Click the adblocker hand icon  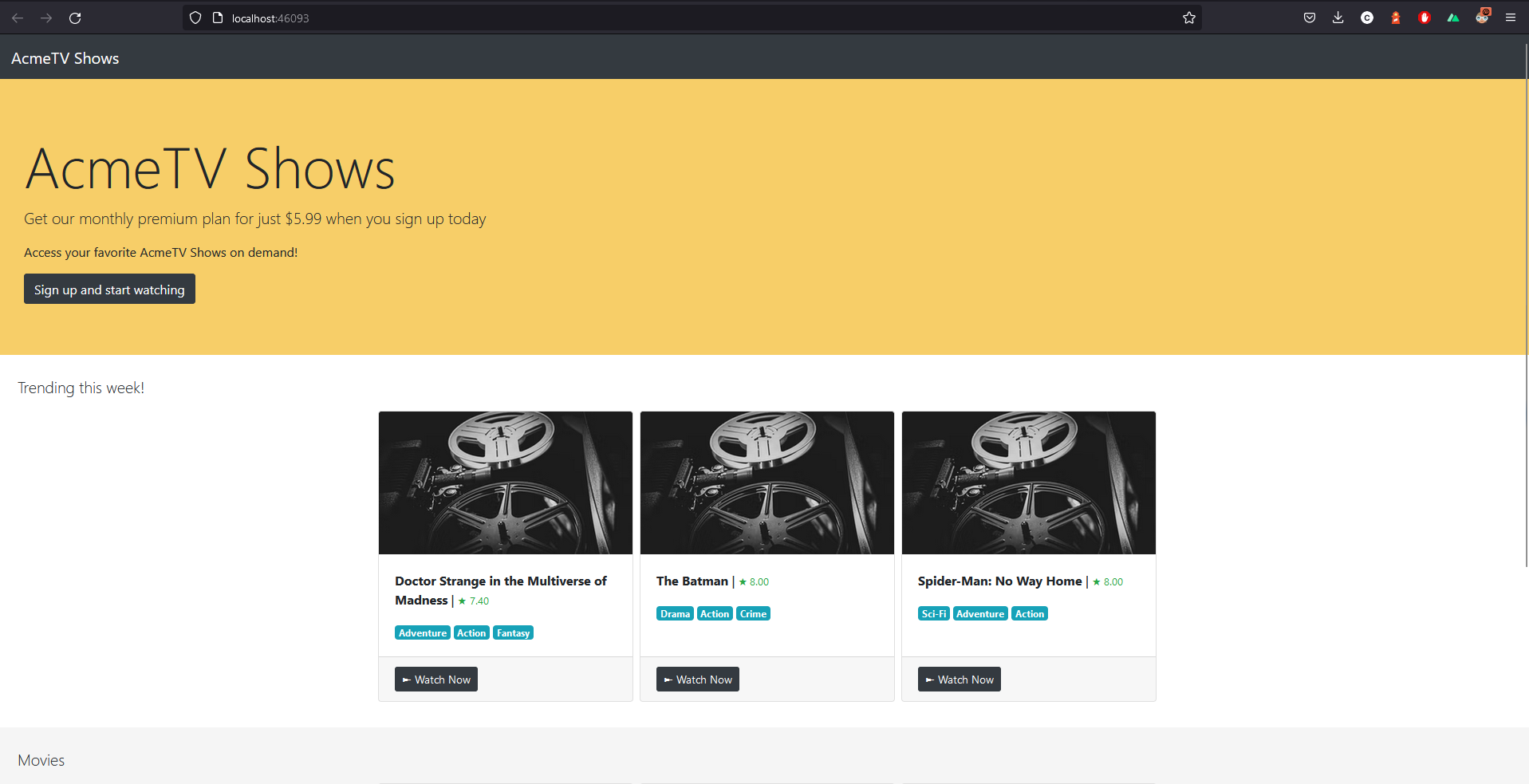[1424, 18]
